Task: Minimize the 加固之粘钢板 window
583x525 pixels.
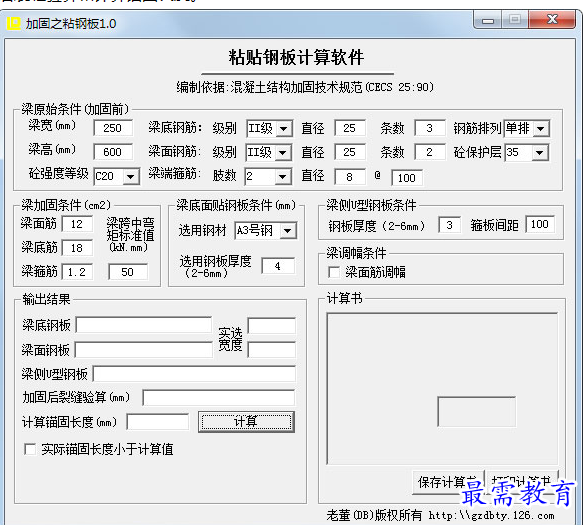Action: tap(488, 20)
